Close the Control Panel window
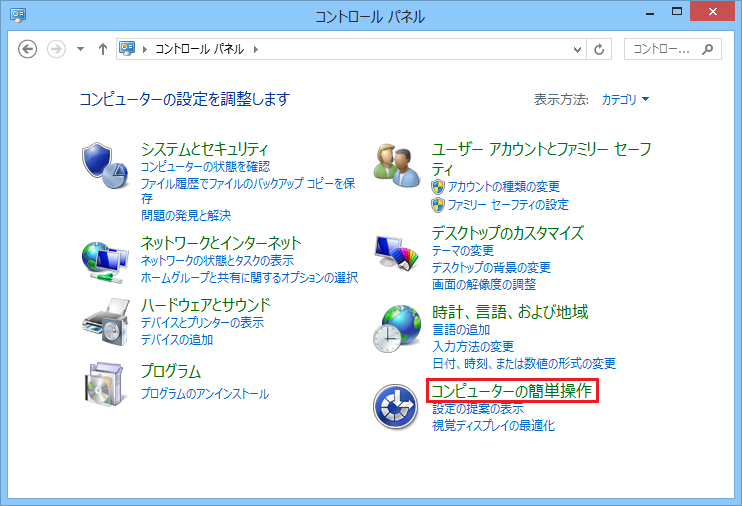 coord(713,12)
